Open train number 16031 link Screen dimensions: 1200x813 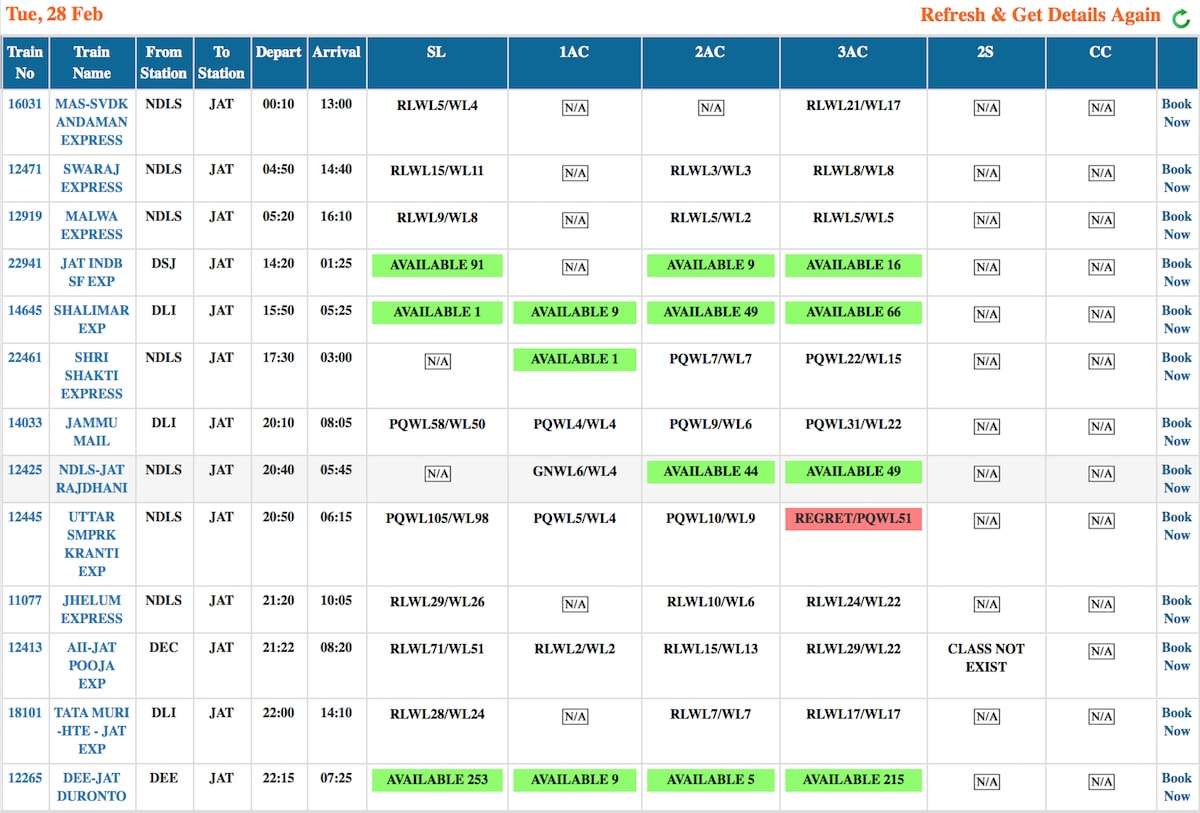[x=25, y=104]
